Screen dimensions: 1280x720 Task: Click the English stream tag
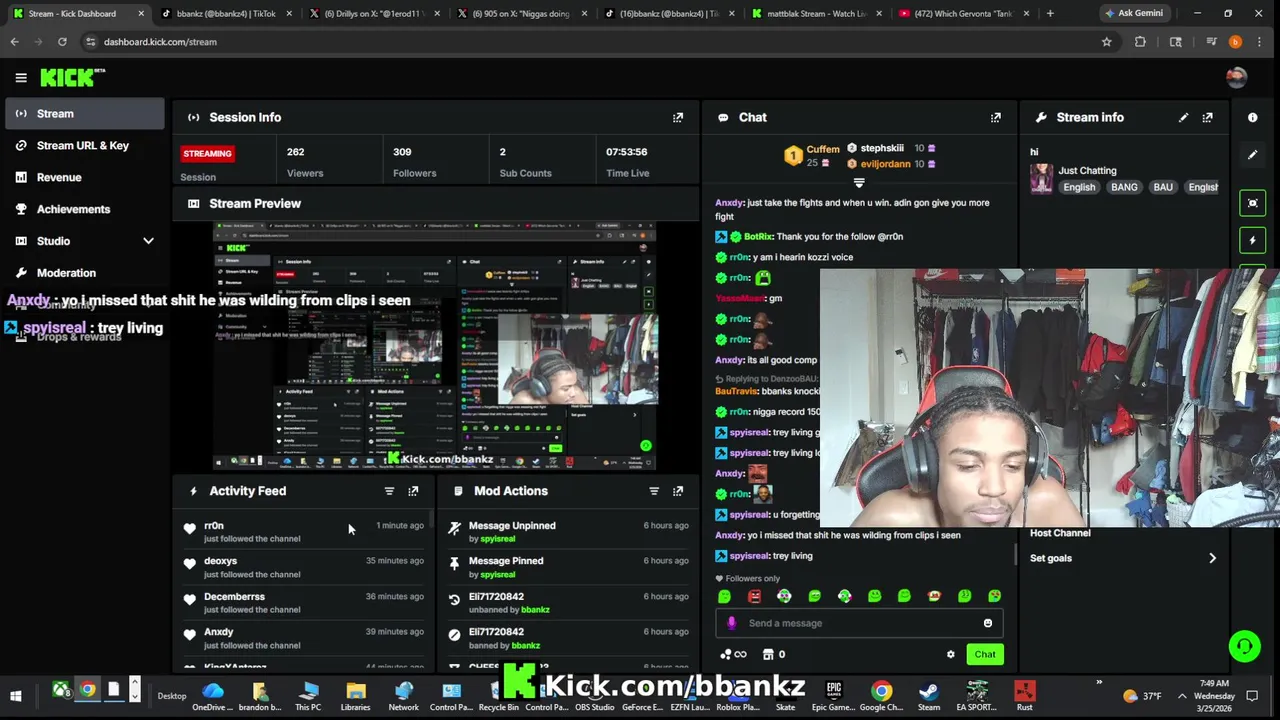[x=1079, y=187]
